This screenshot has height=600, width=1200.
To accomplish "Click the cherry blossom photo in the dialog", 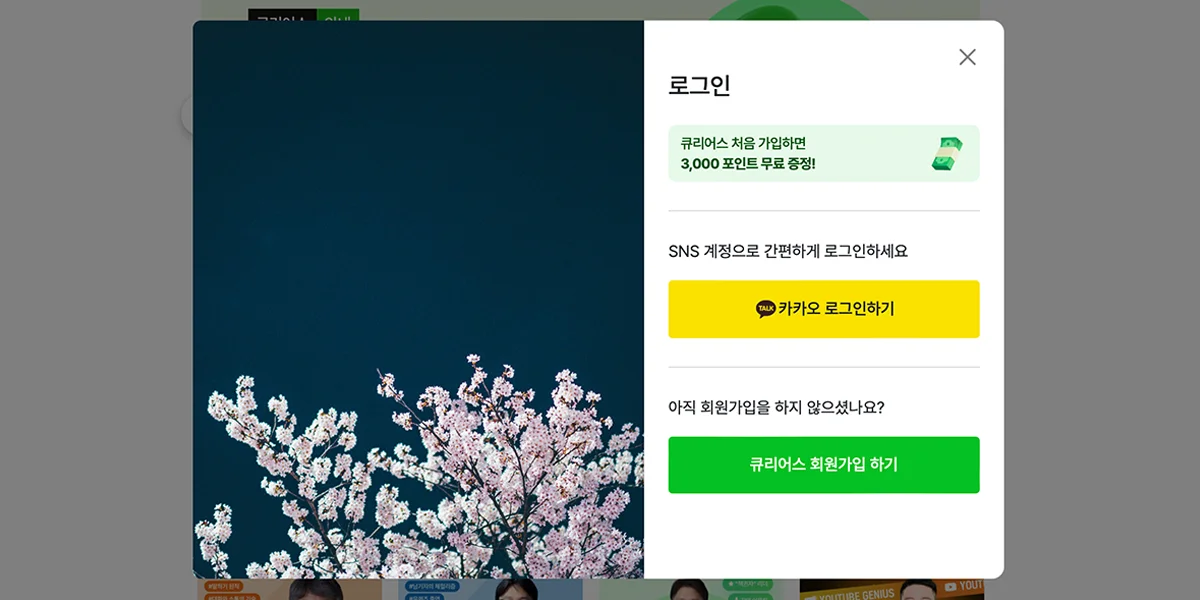I will pyautogui.click(x=418, y=300).
